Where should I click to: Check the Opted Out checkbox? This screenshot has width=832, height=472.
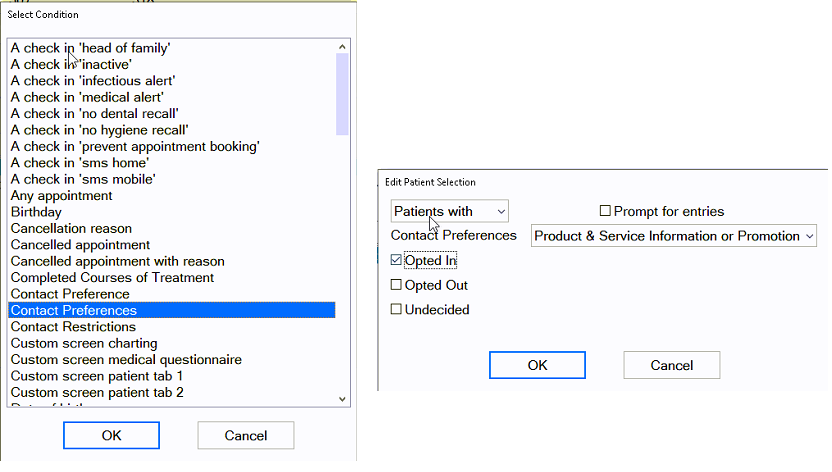[396, 285]
